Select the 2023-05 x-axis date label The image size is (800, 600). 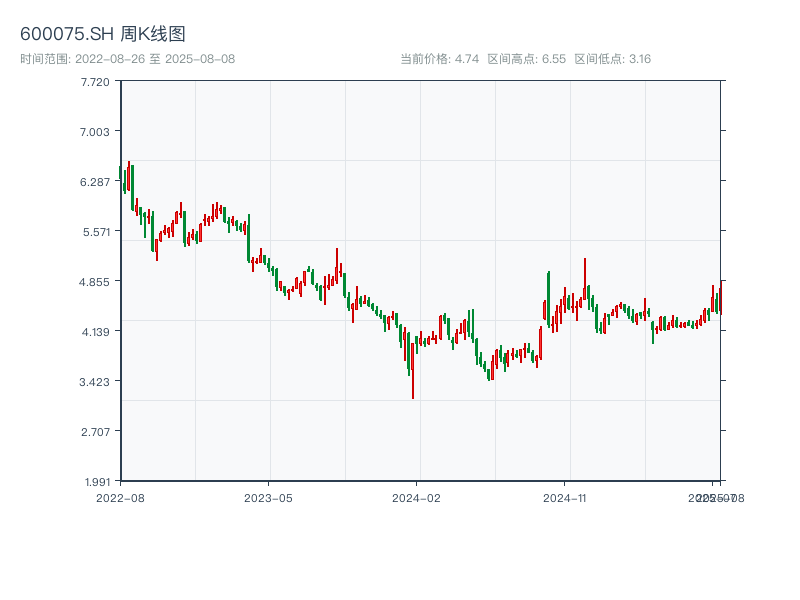point(268,497)
